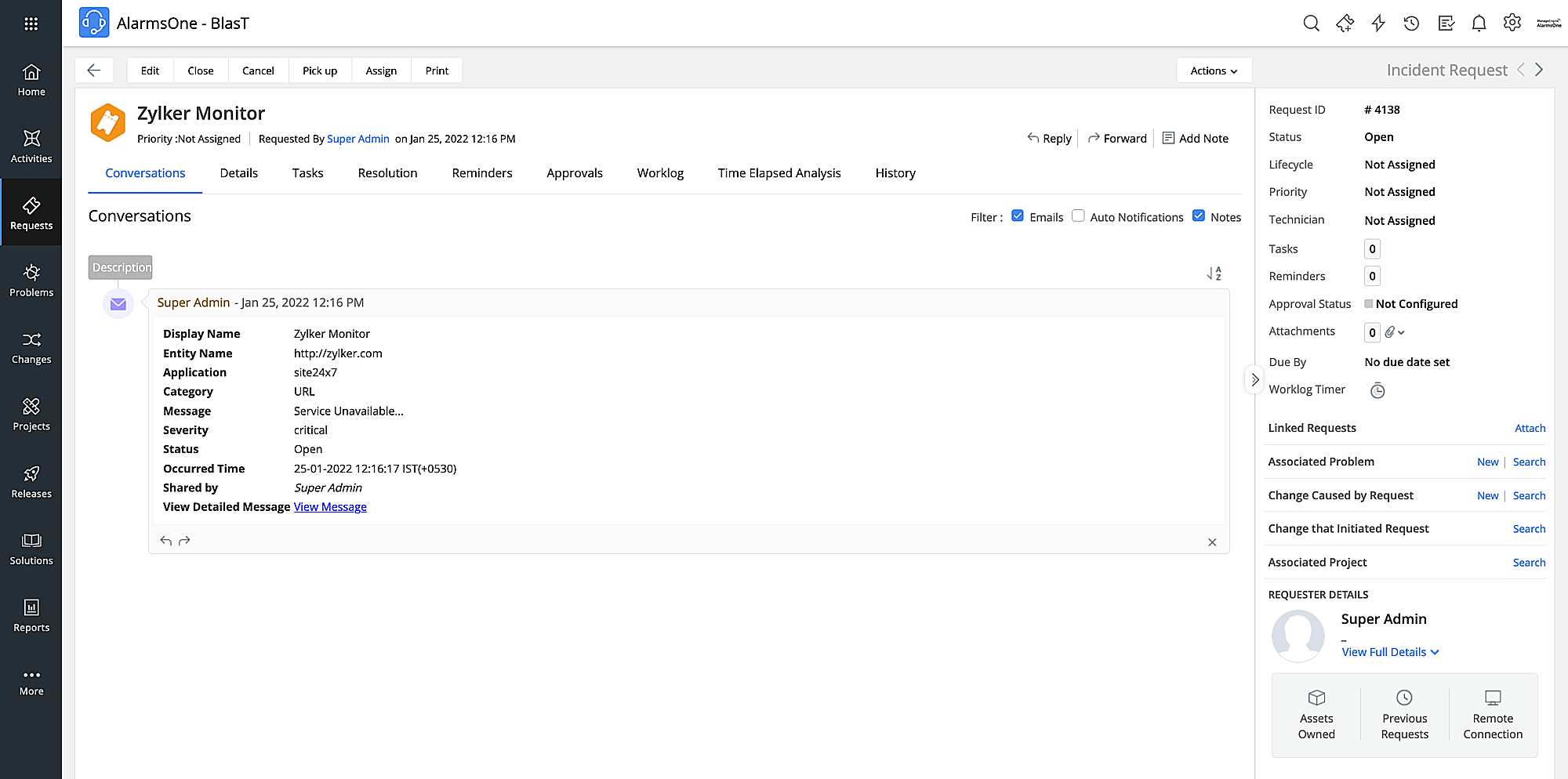Open Releases module in the sidebar
1568x779 pixels.
[x=31, y=482]
